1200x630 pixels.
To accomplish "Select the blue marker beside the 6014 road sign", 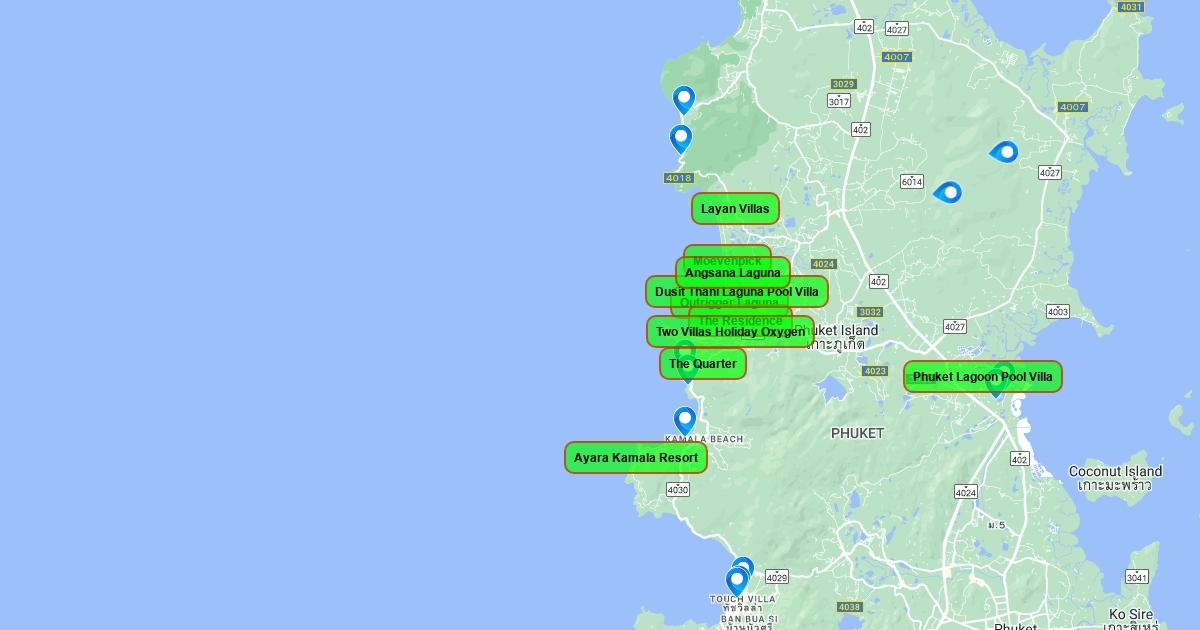I will pyautogui.click(x=948, y=192).
